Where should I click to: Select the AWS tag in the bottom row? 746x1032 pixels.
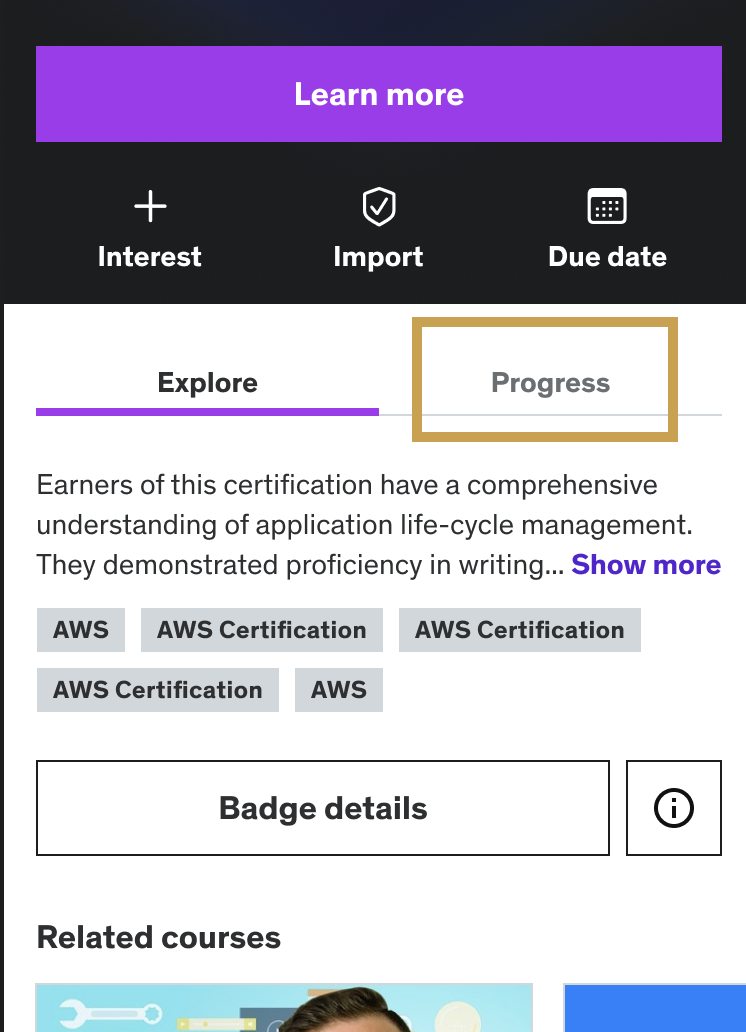pyautogui.click(x=339, y=690)
